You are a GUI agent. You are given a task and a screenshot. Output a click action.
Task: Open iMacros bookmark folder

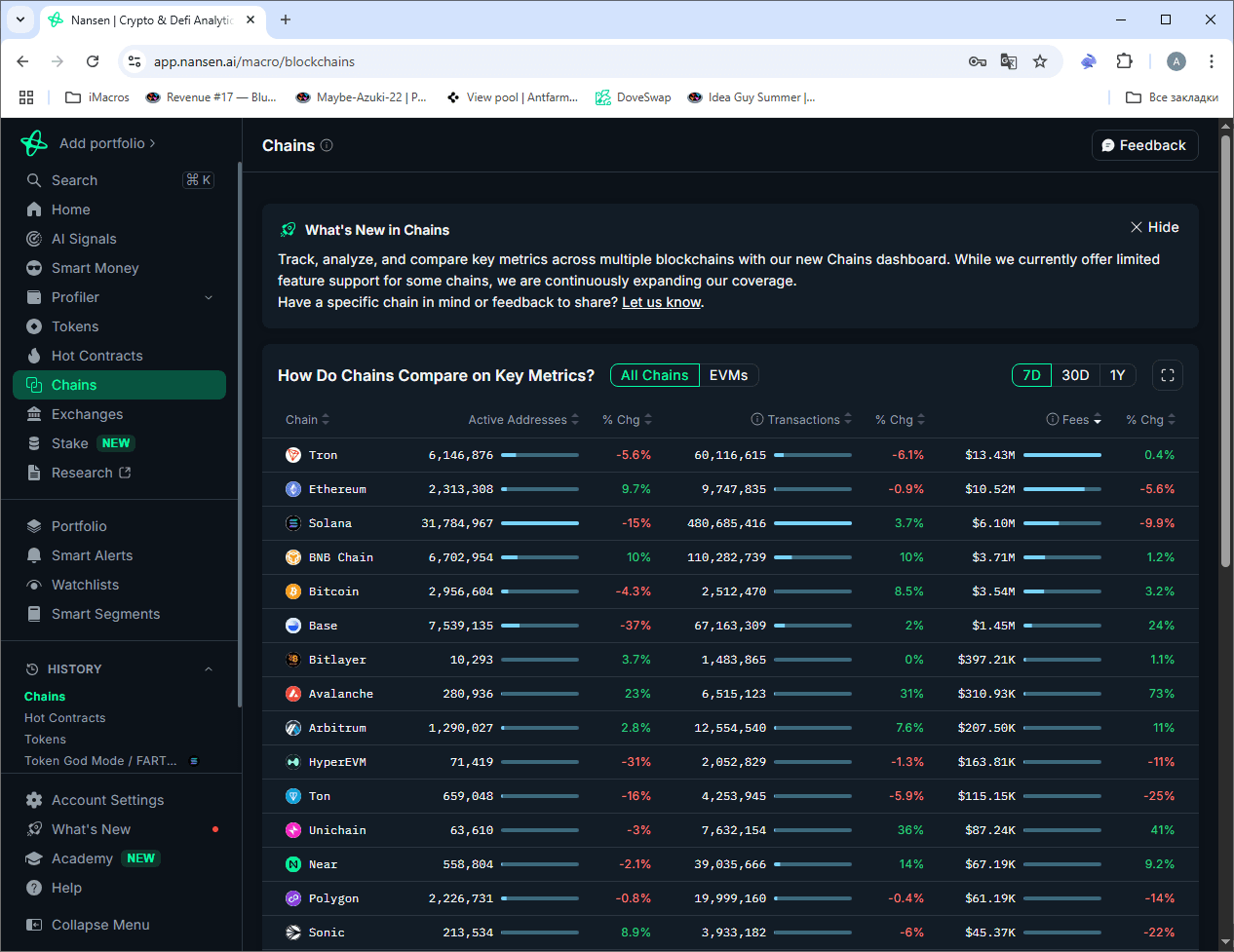pyautogui.click(x=97, y=97)
